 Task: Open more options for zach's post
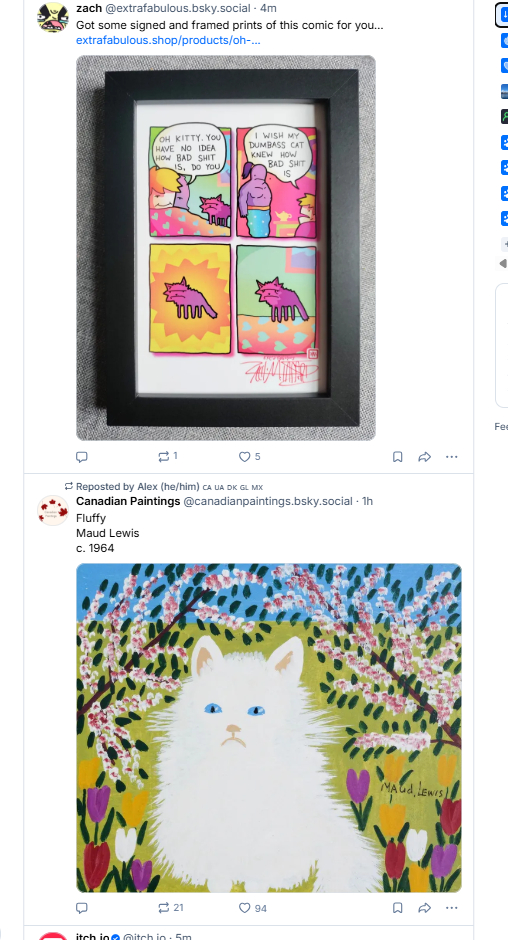pos(452,457)
